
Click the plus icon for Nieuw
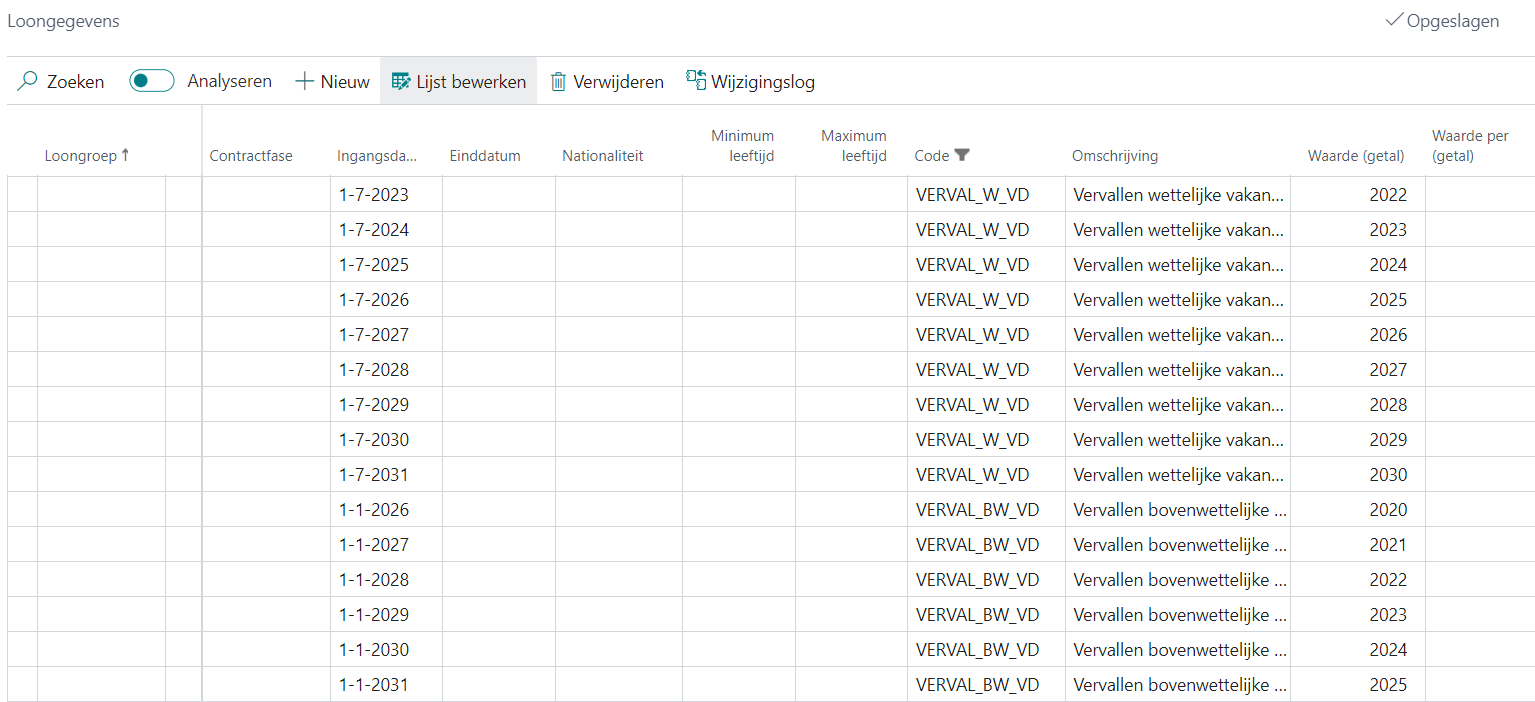click(304, 82)
